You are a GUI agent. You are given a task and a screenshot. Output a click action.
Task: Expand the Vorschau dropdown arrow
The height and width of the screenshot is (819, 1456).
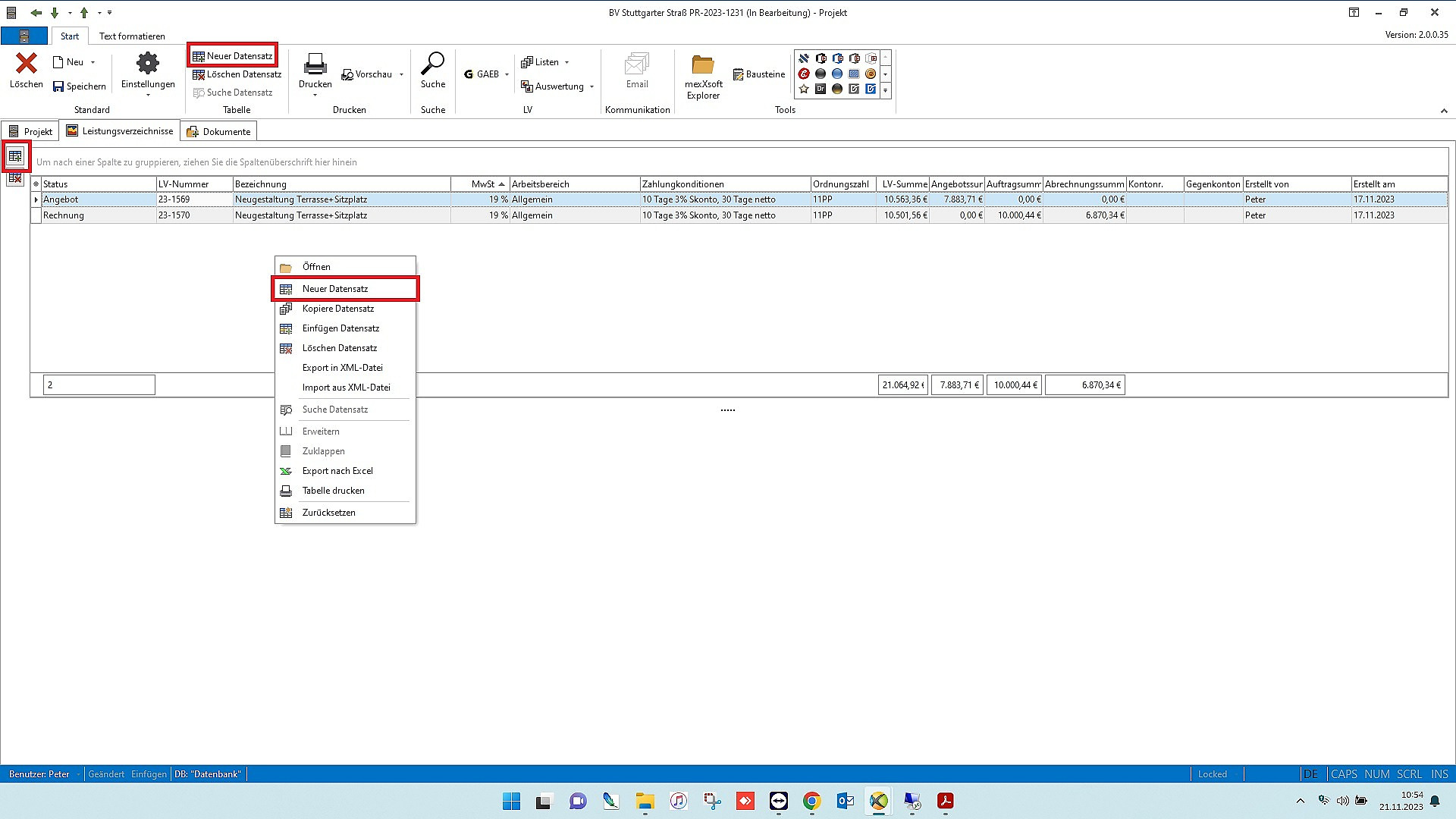click(x=401, y=74)
